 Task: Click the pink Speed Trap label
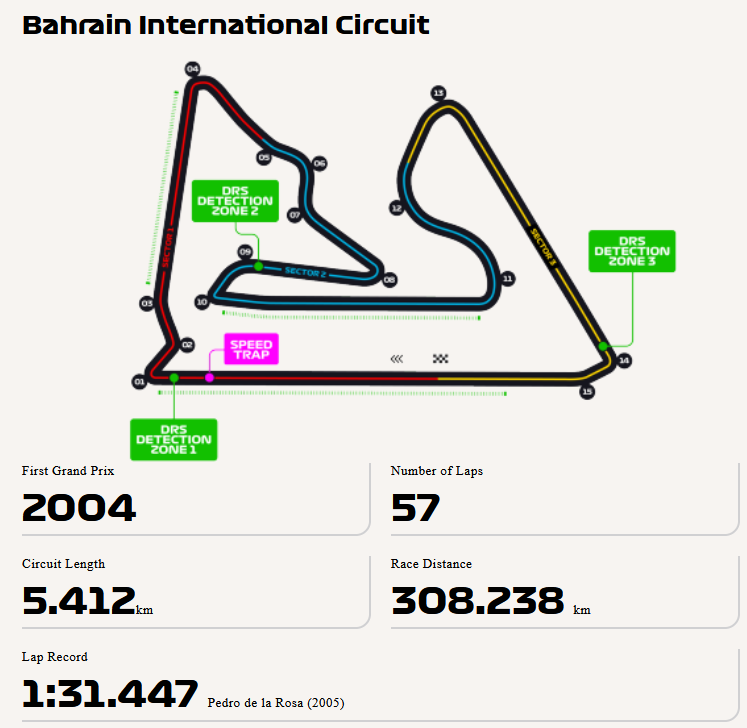251,350
